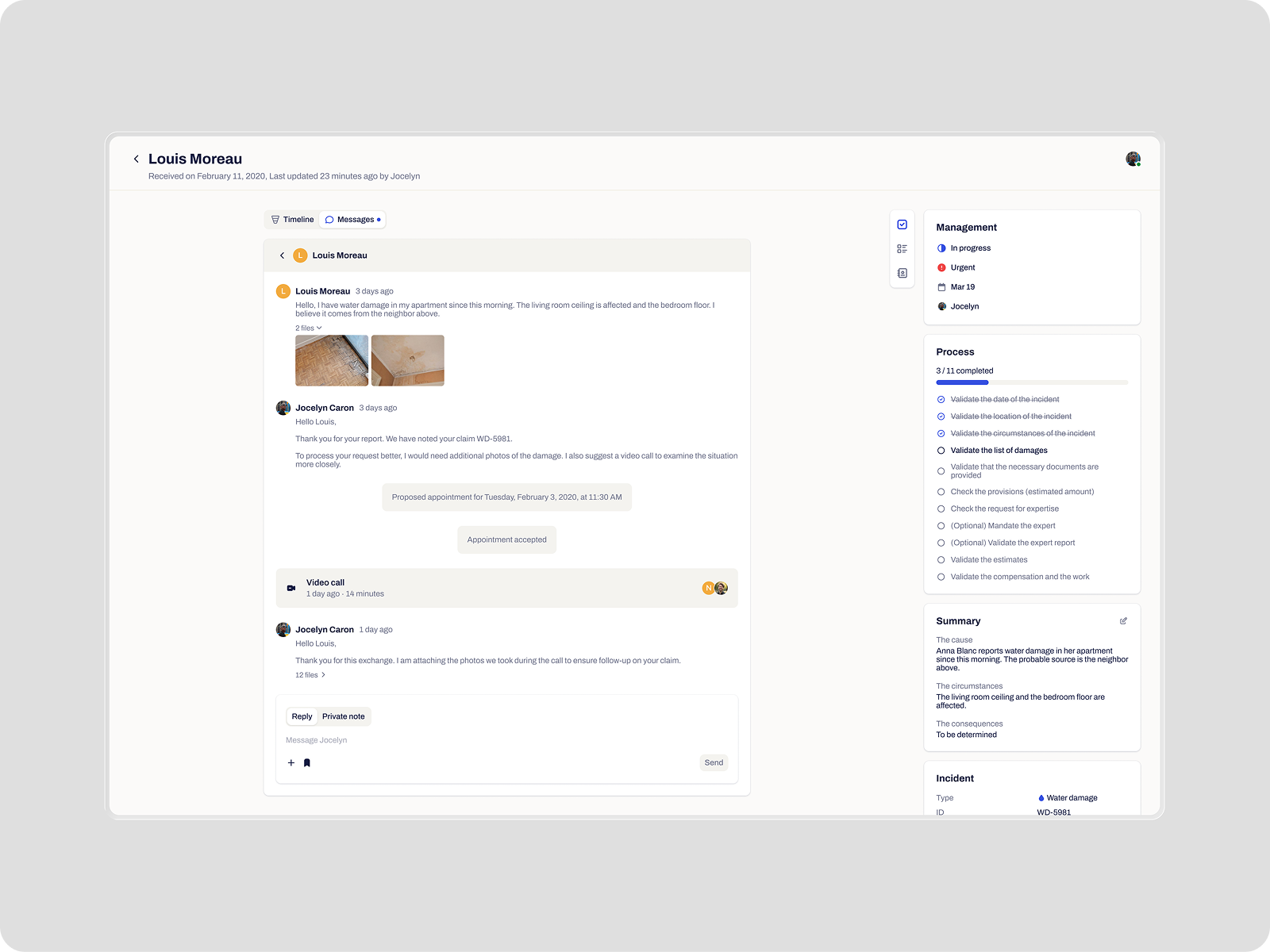Switch to the Timeline tab
The width and height of the screenshot is (1270, 952).
pos(291,219)
